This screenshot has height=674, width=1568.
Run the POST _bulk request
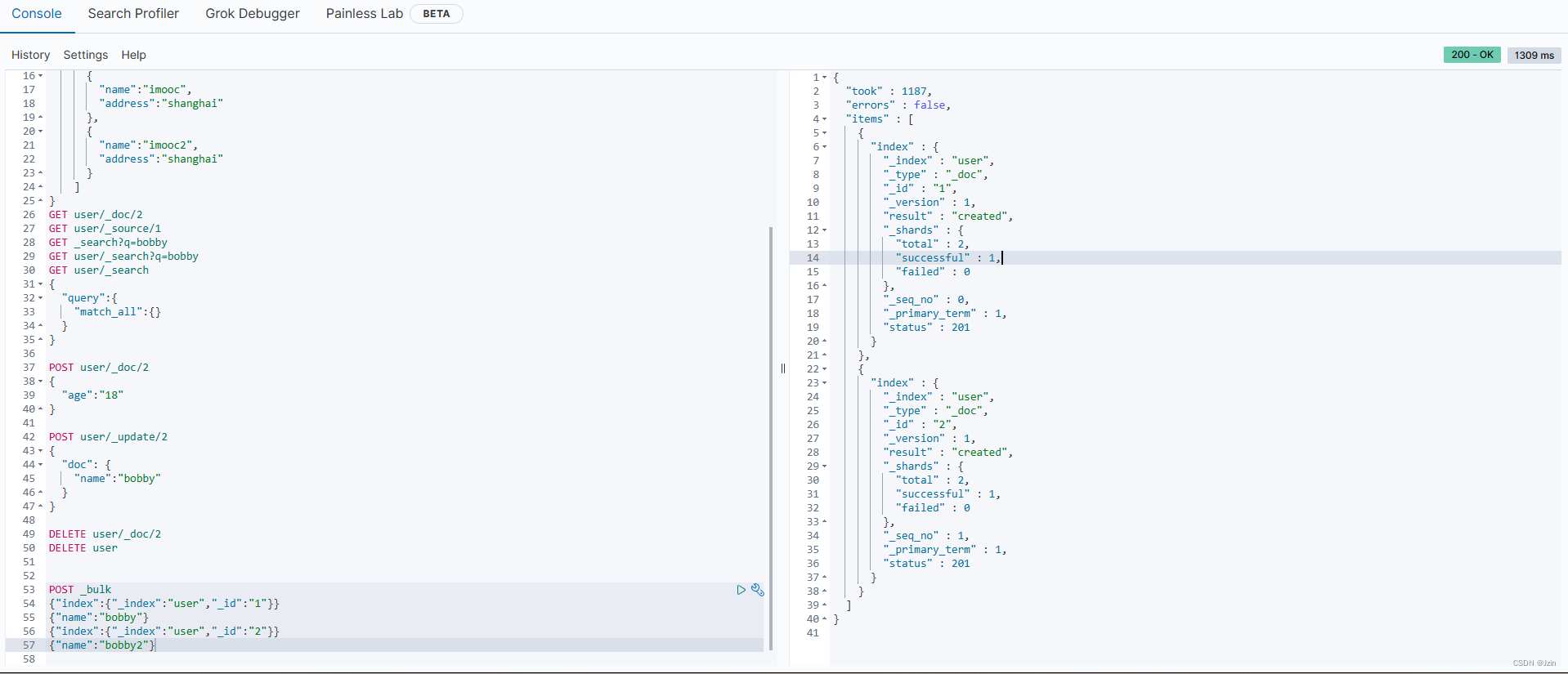tap(741, 590)
